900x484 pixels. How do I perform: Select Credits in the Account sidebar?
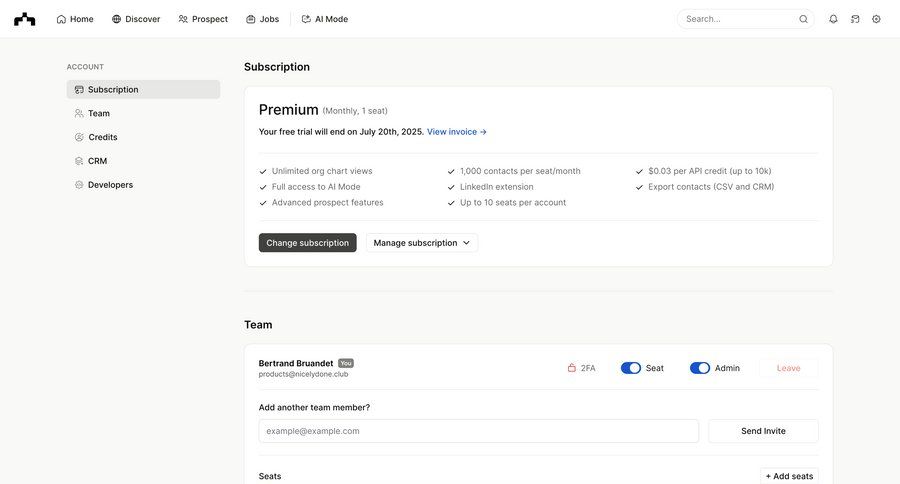(x=143, y=137)
